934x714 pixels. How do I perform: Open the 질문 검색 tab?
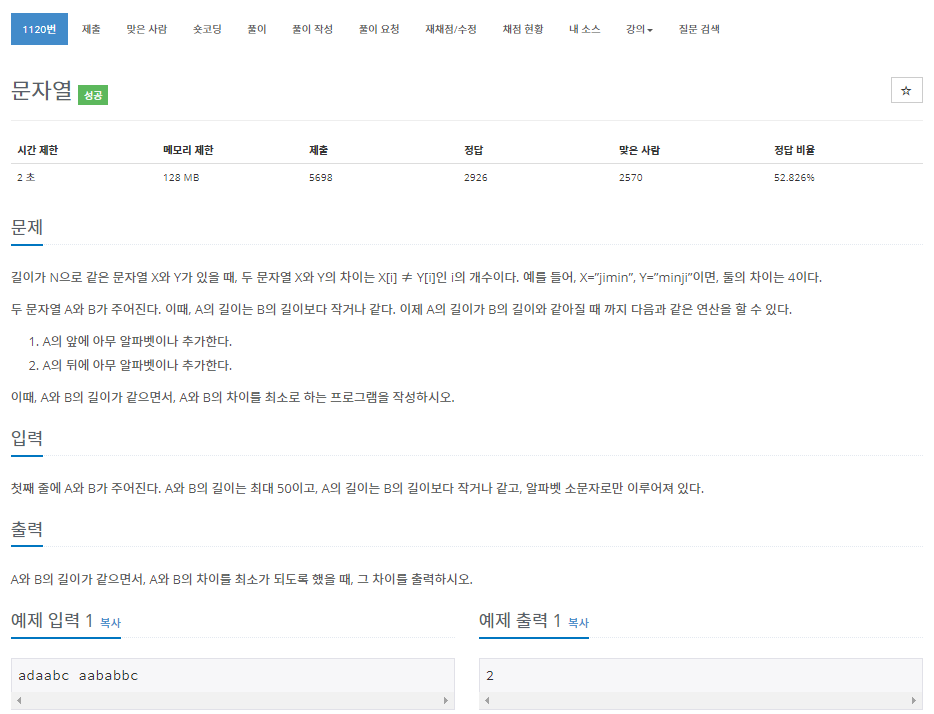point(699,29)
